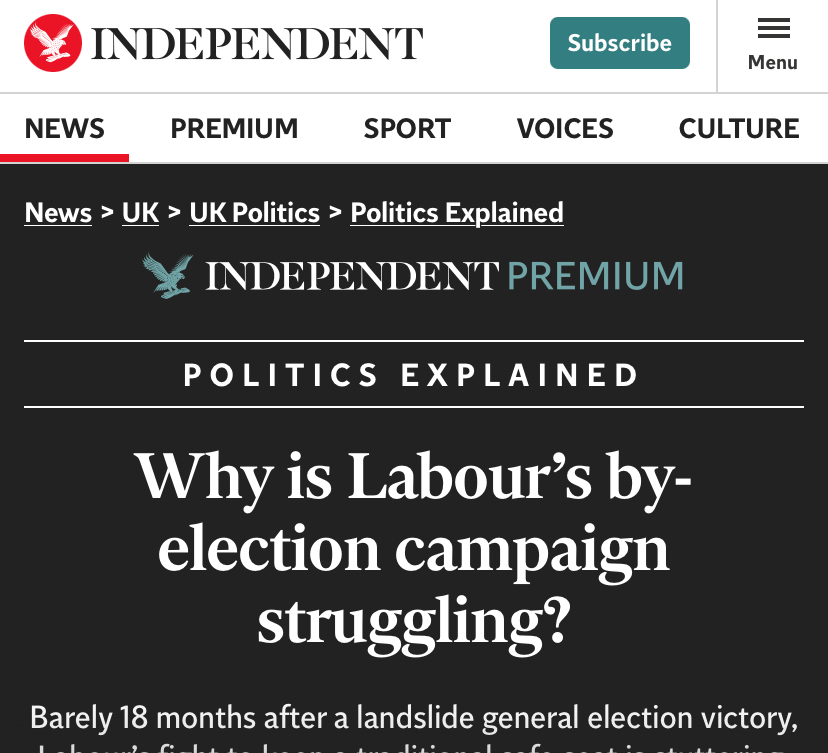Viewport: 828px width, 753px height.
Task: Click the News breadcrumb link
Action: pos(58,213)
